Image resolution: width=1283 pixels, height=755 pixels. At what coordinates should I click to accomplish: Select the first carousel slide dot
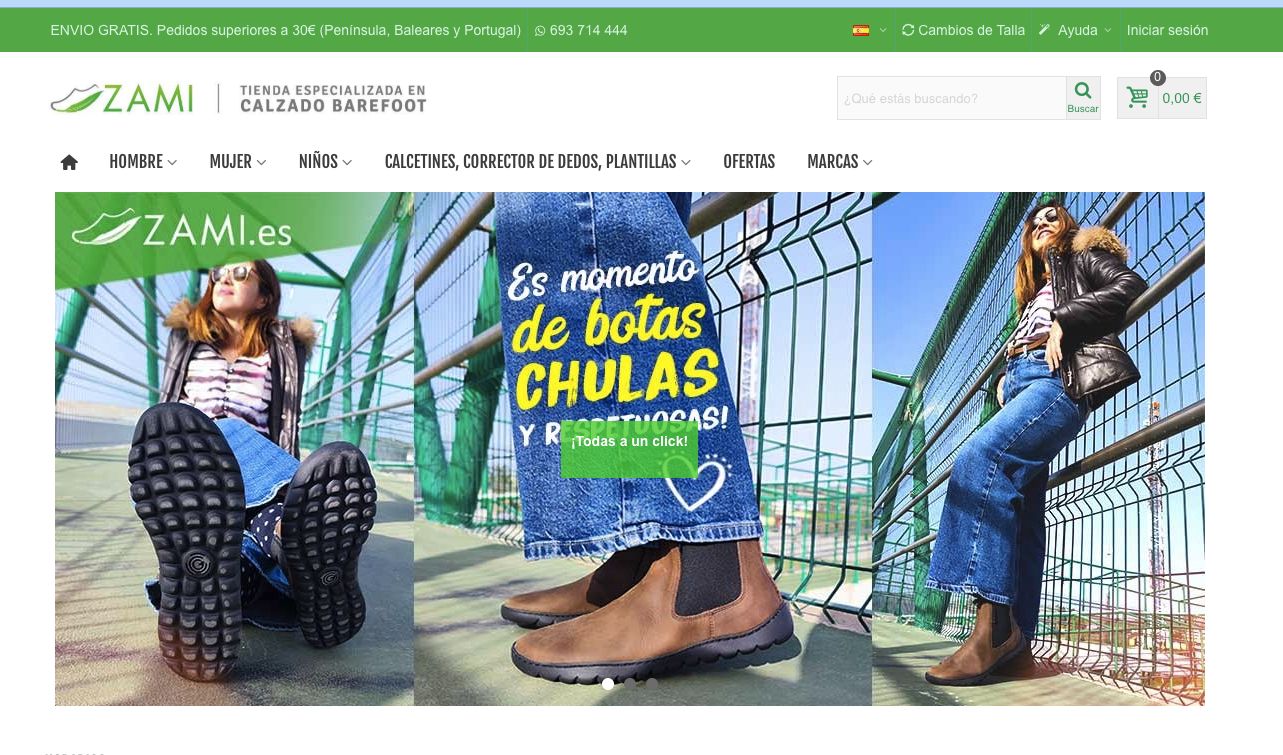[x=608, y=684]
